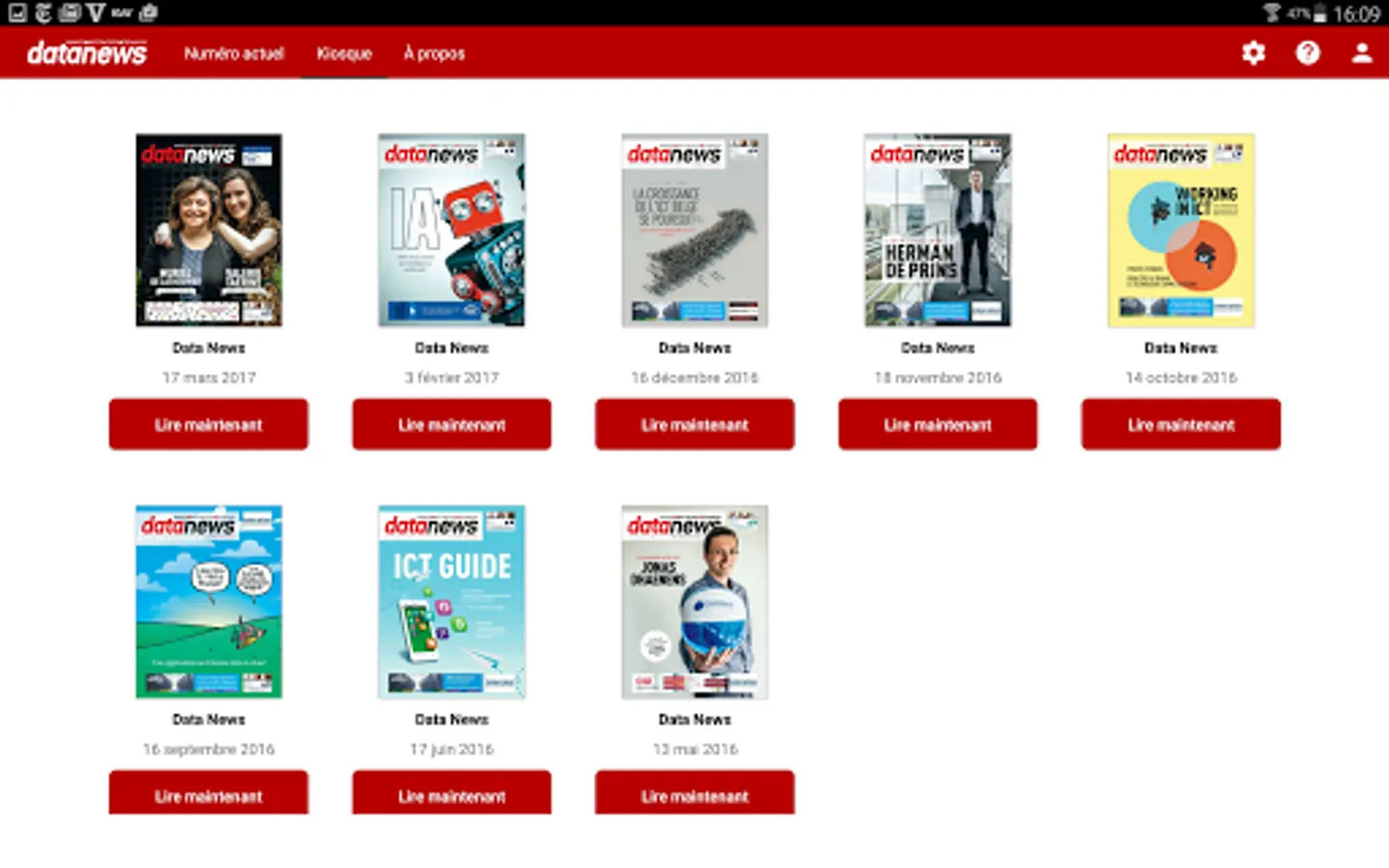Read the 17 mars 2017 issue now
The width and height of the screenshot is (1389, 868).
point(208,424)
